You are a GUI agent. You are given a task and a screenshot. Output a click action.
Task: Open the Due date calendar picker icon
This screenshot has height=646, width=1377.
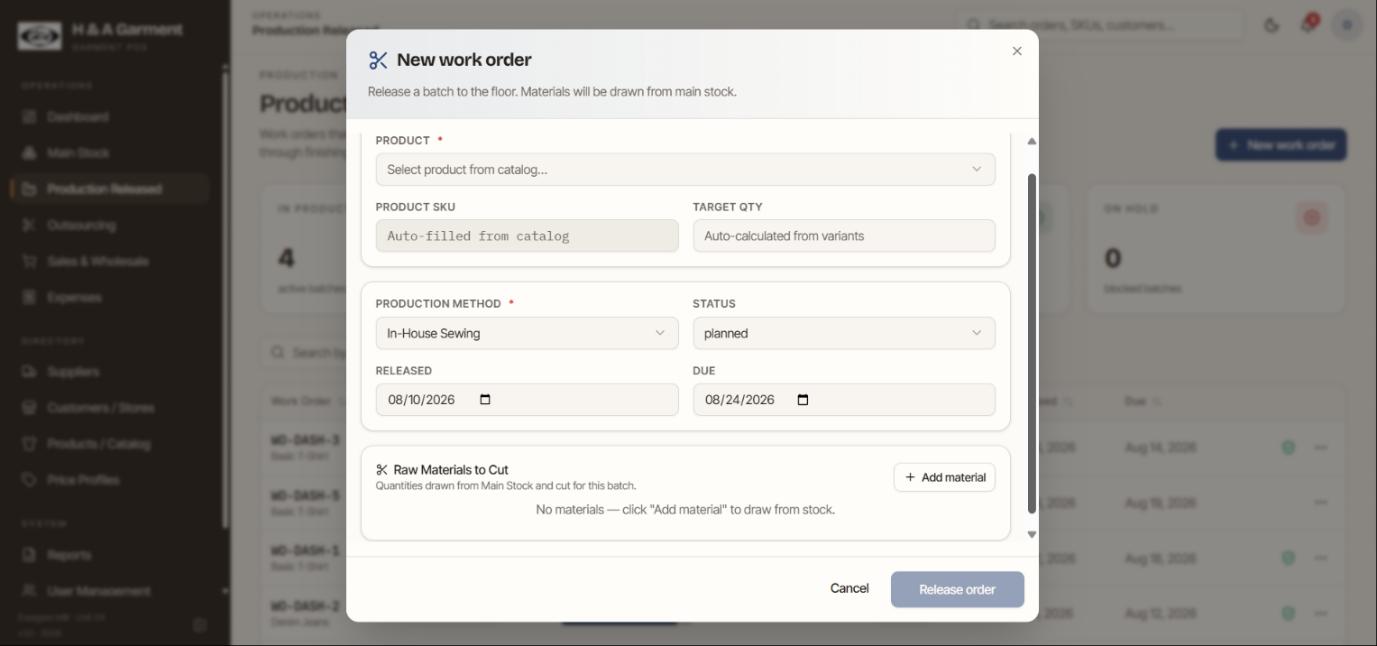[x=803, y=400]
